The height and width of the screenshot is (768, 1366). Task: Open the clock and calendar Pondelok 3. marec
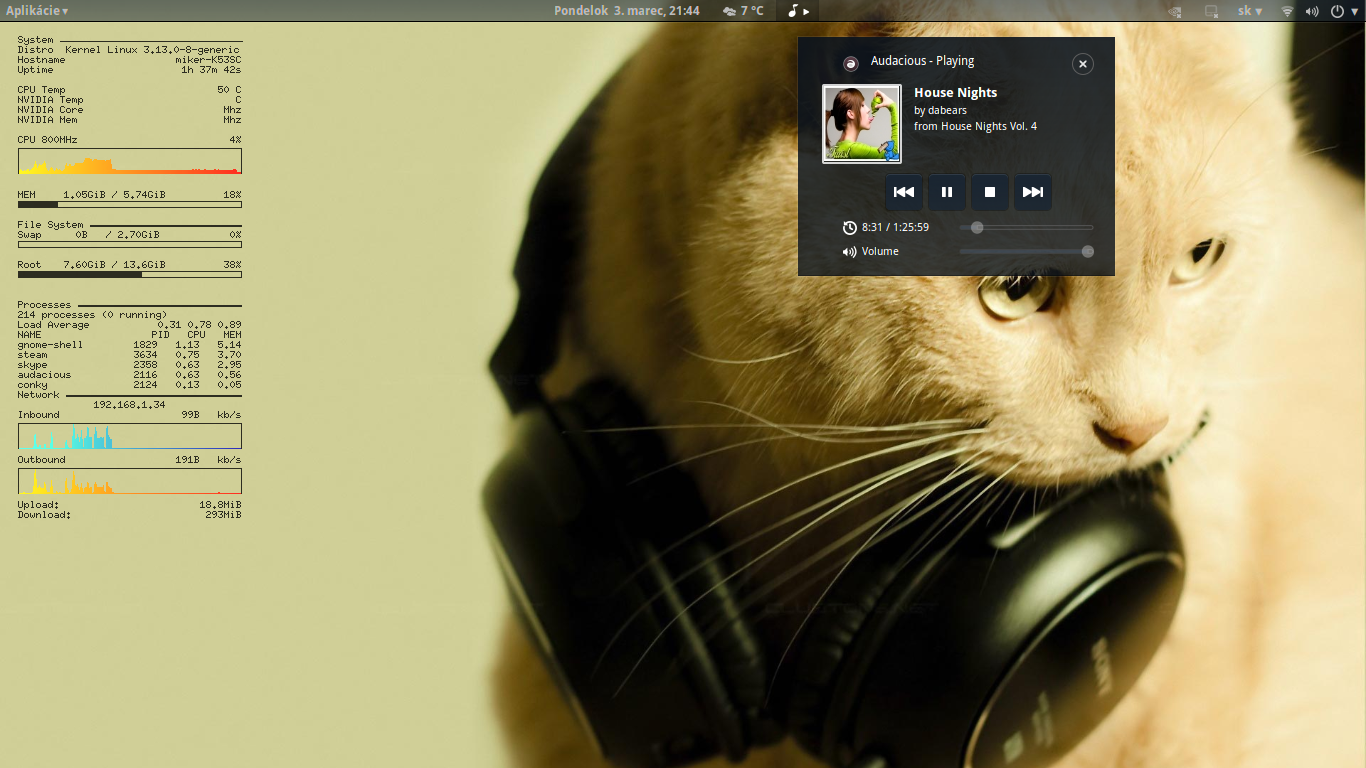click(x=627, y=11)
